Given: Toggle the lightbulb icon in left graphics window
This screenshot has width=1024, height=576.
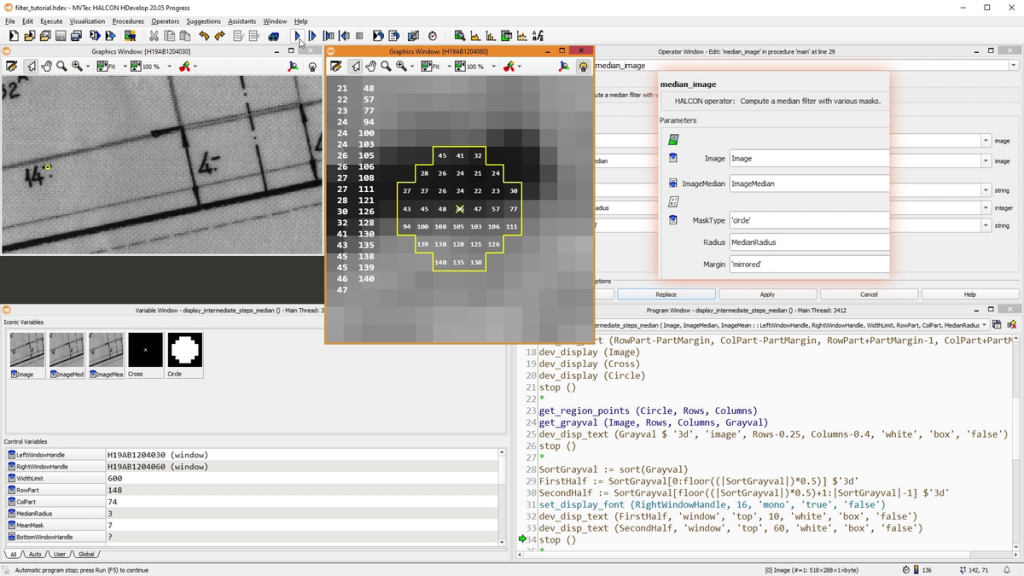Looking at the screenshot, I should pos(312,67).
